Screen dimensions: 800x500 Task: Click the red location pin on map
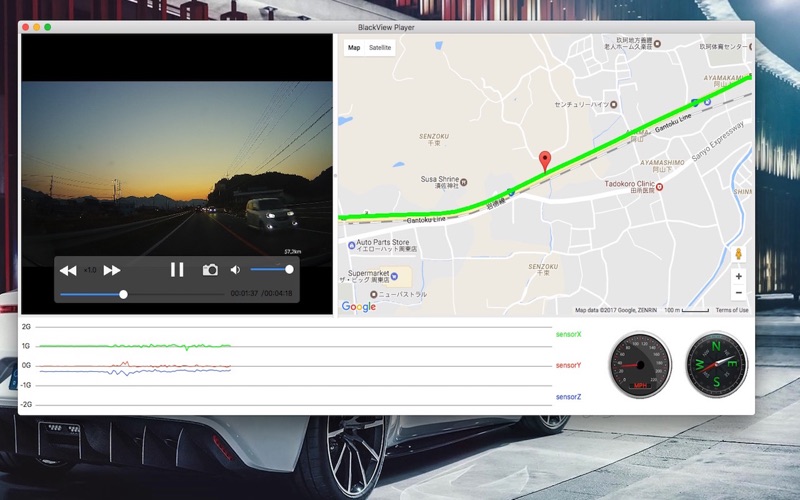(x=545, y=161)
